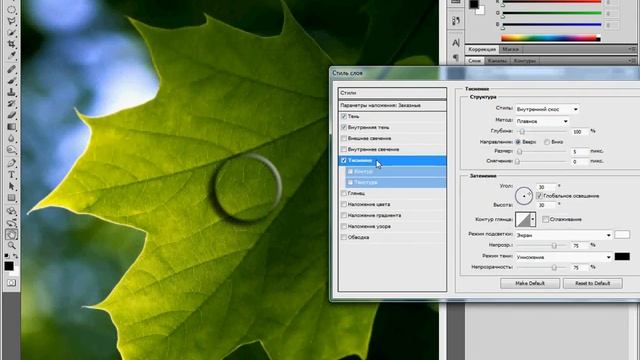The image size is (640, 360).
Task: Click the white highlight color swatch
Action: (x=622, y=235)
